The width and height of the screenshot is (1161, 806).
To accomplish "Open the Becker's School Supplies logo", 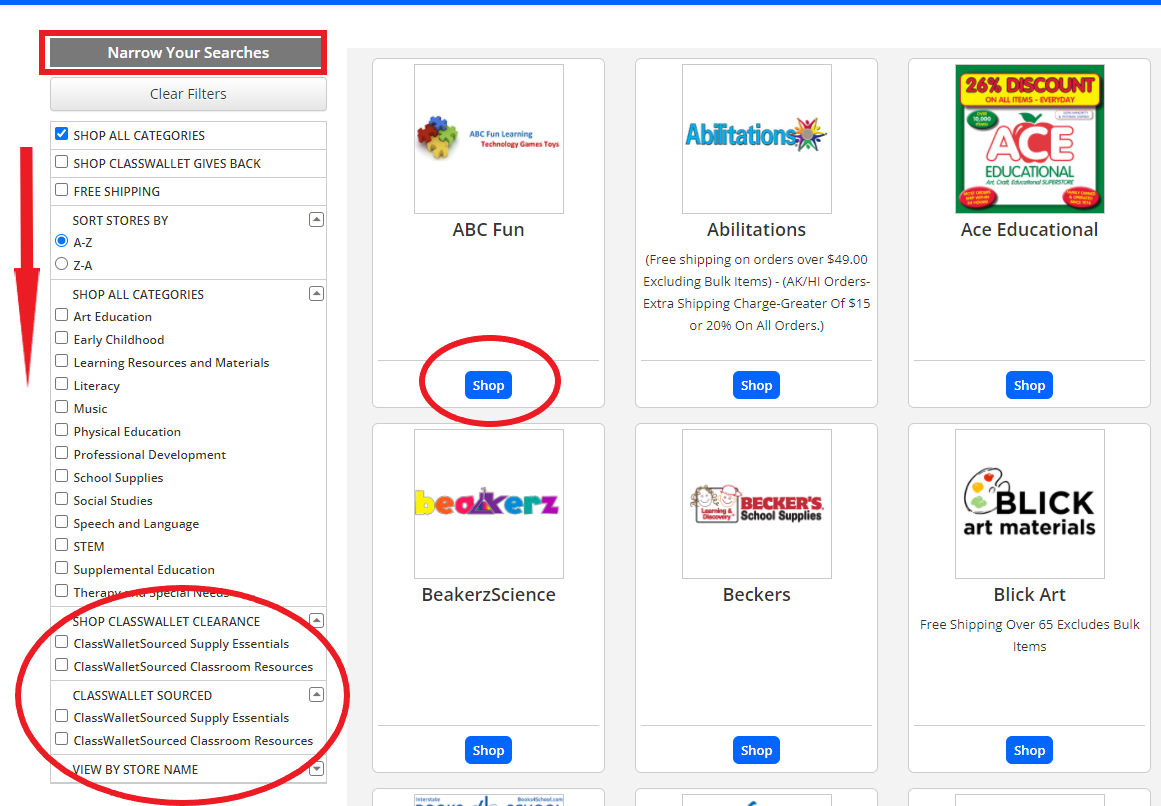I will [757, 504].
